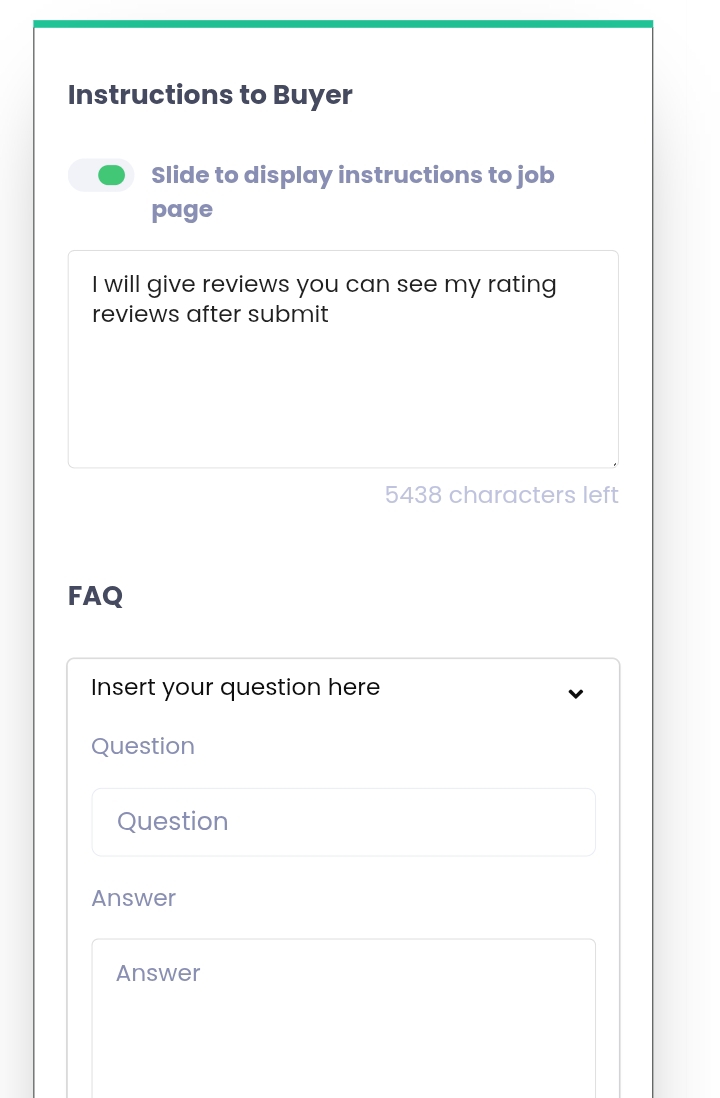Click the resize handle of the instructions box
This screenshot has width=720, height=1098.
612,460
